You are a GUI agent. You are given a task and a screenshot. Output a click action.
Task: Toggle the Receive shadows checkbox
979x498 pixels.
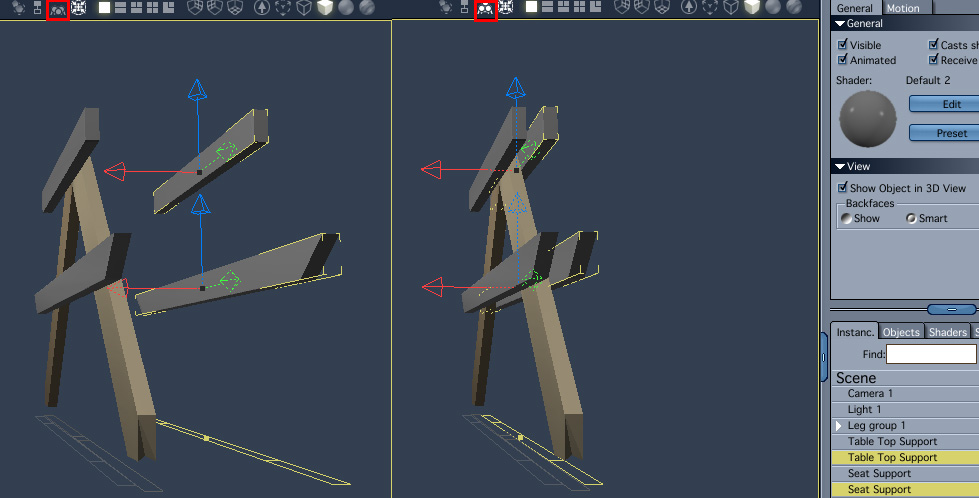933,59
